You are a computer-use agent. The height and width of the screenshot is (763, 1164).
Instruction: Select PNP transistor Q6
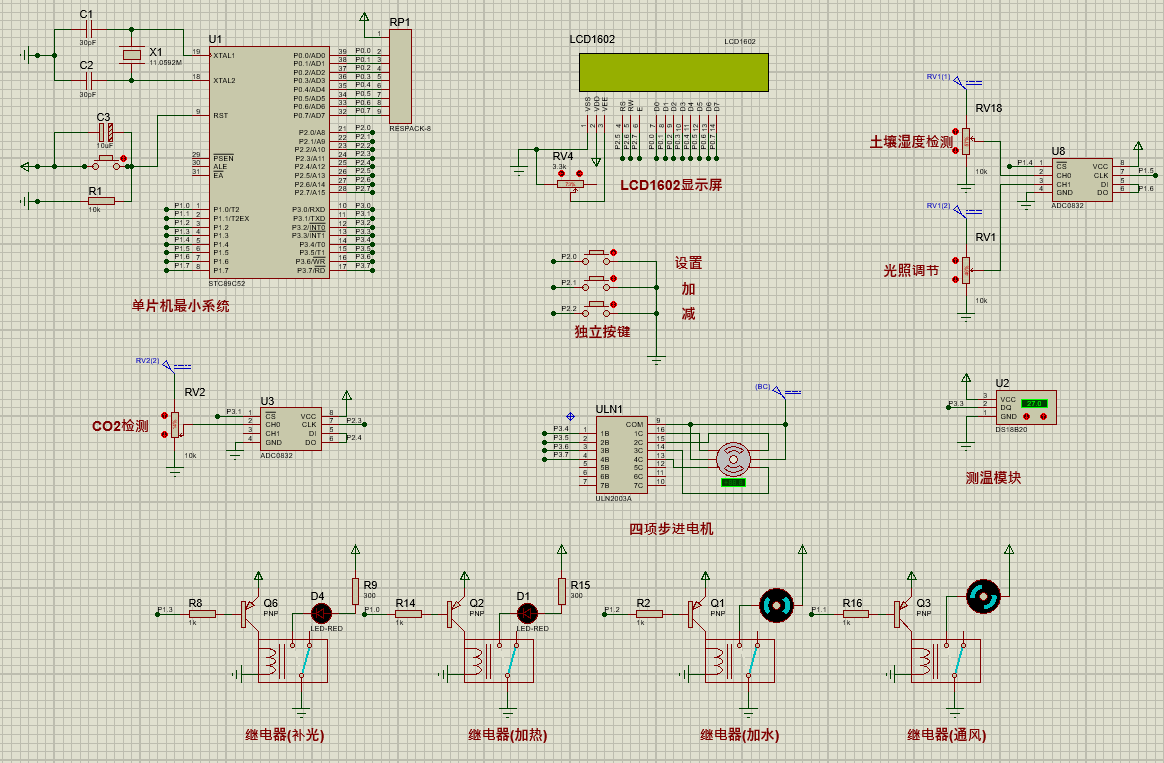coord(250,613)
